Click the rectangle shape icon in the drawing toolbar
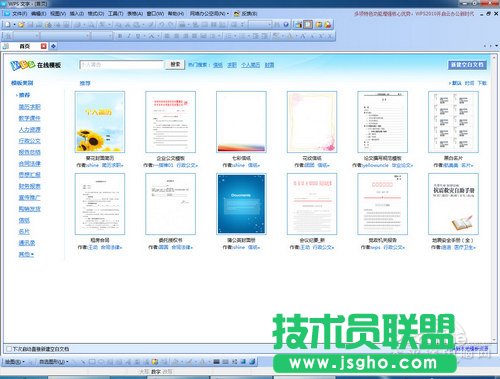500x379 pixels. (92, 362)
